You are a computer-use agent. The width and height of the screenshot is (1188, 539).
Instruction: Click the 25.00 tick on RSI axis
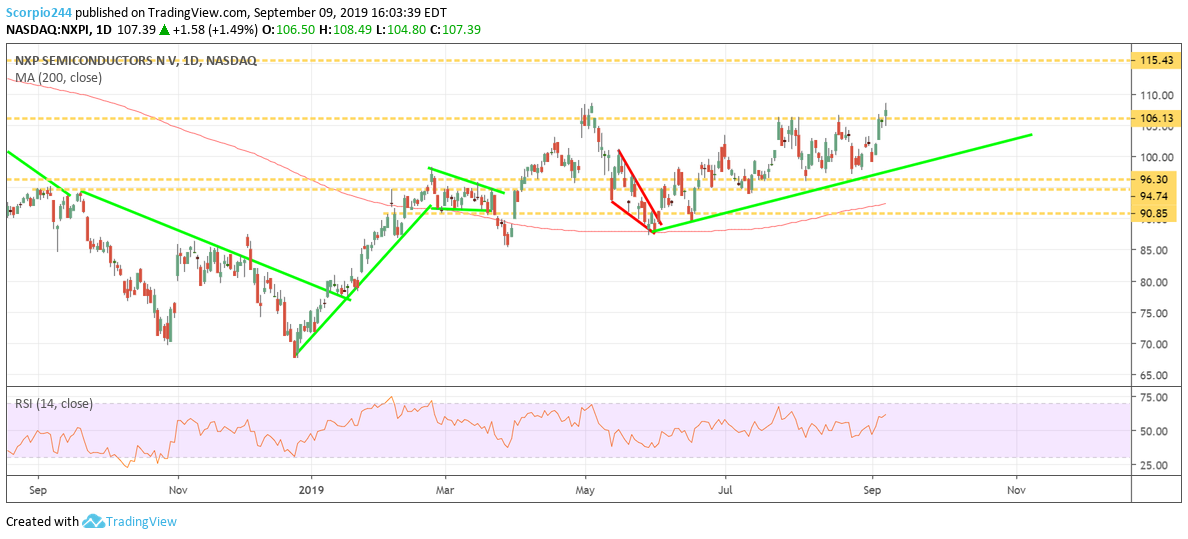point(1156,465)
